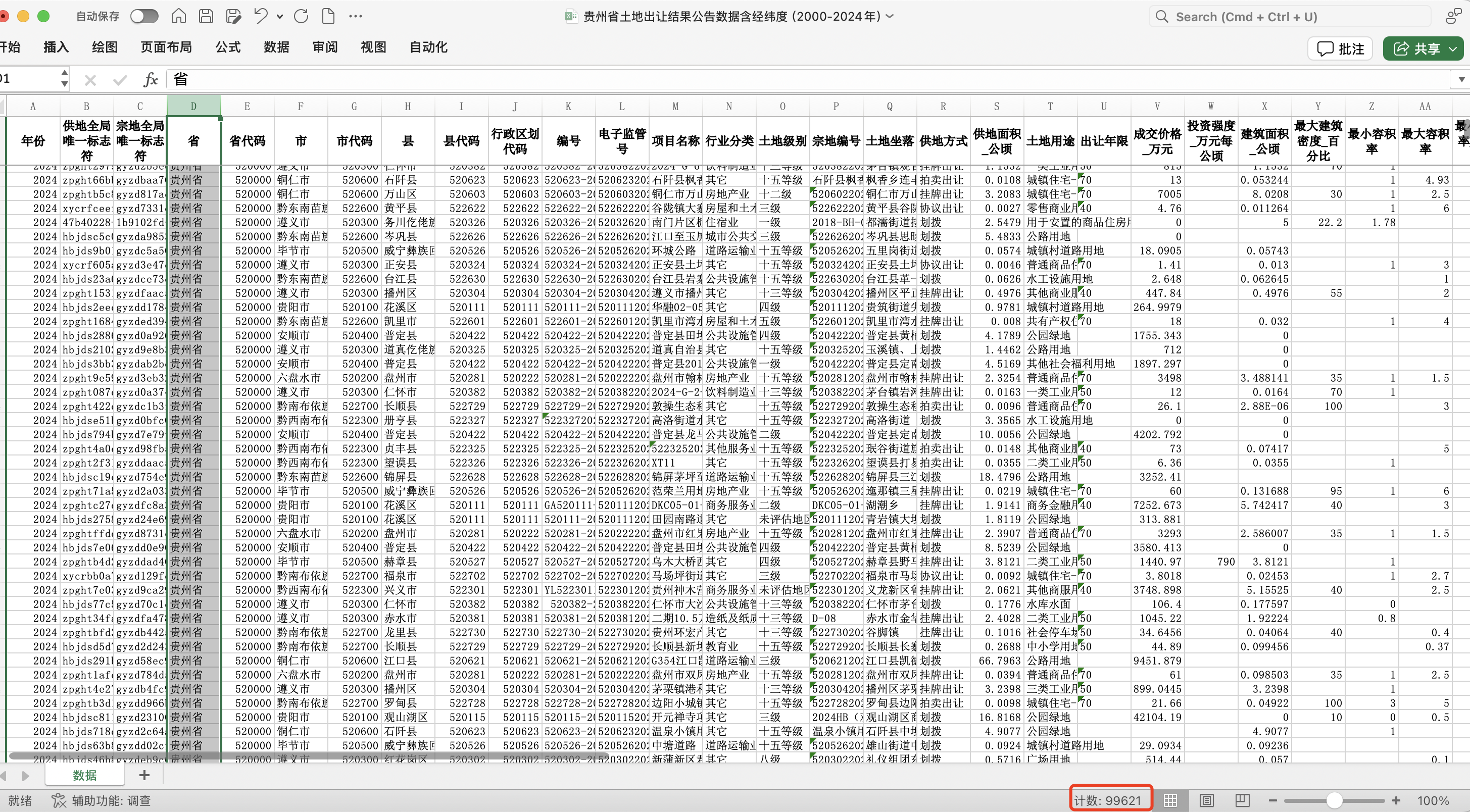This screenshot has height=812, width=1470.
Task: Click the Redo circular arrow icon
Action: [301, 17]
